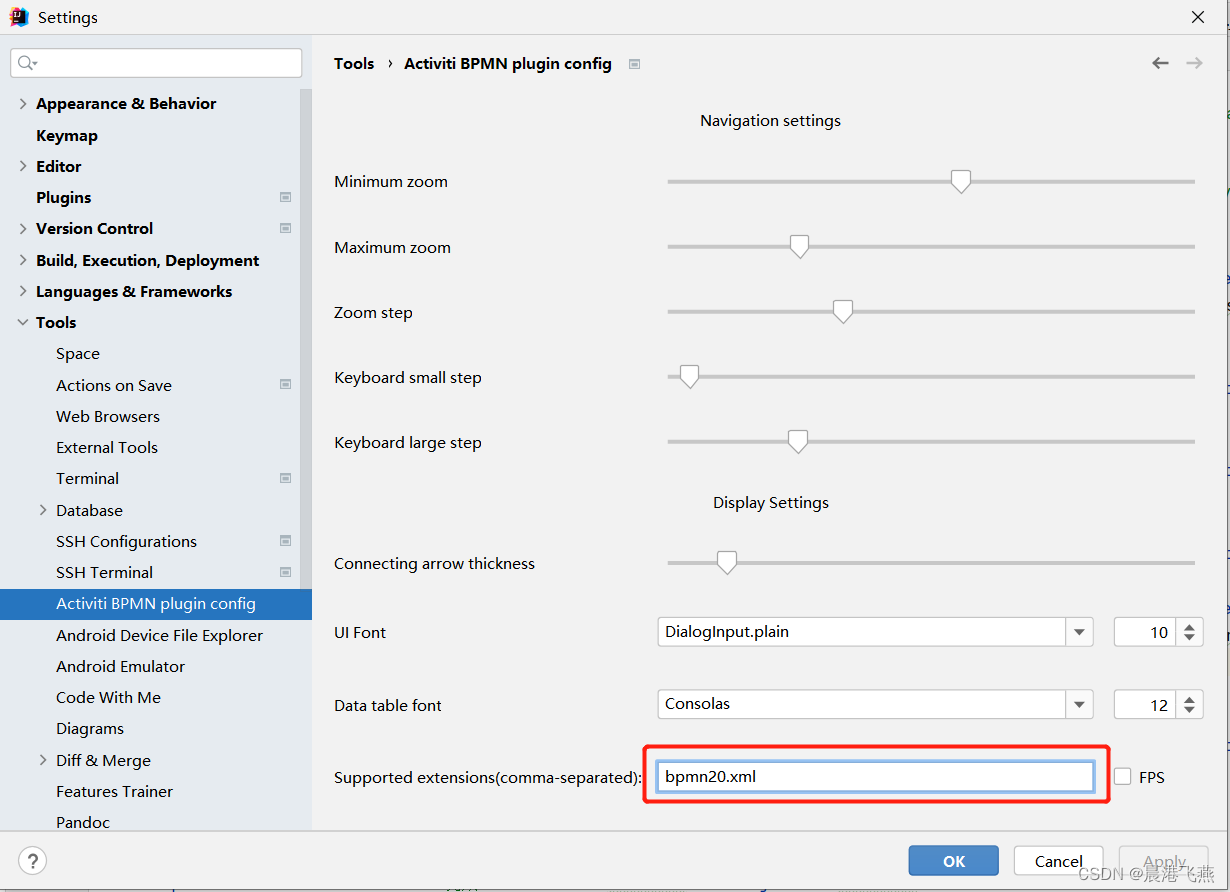Screen dimensions: 1230x892
Task: Open Android Device File Explorer settings
Action: click(x=160, y=635)
